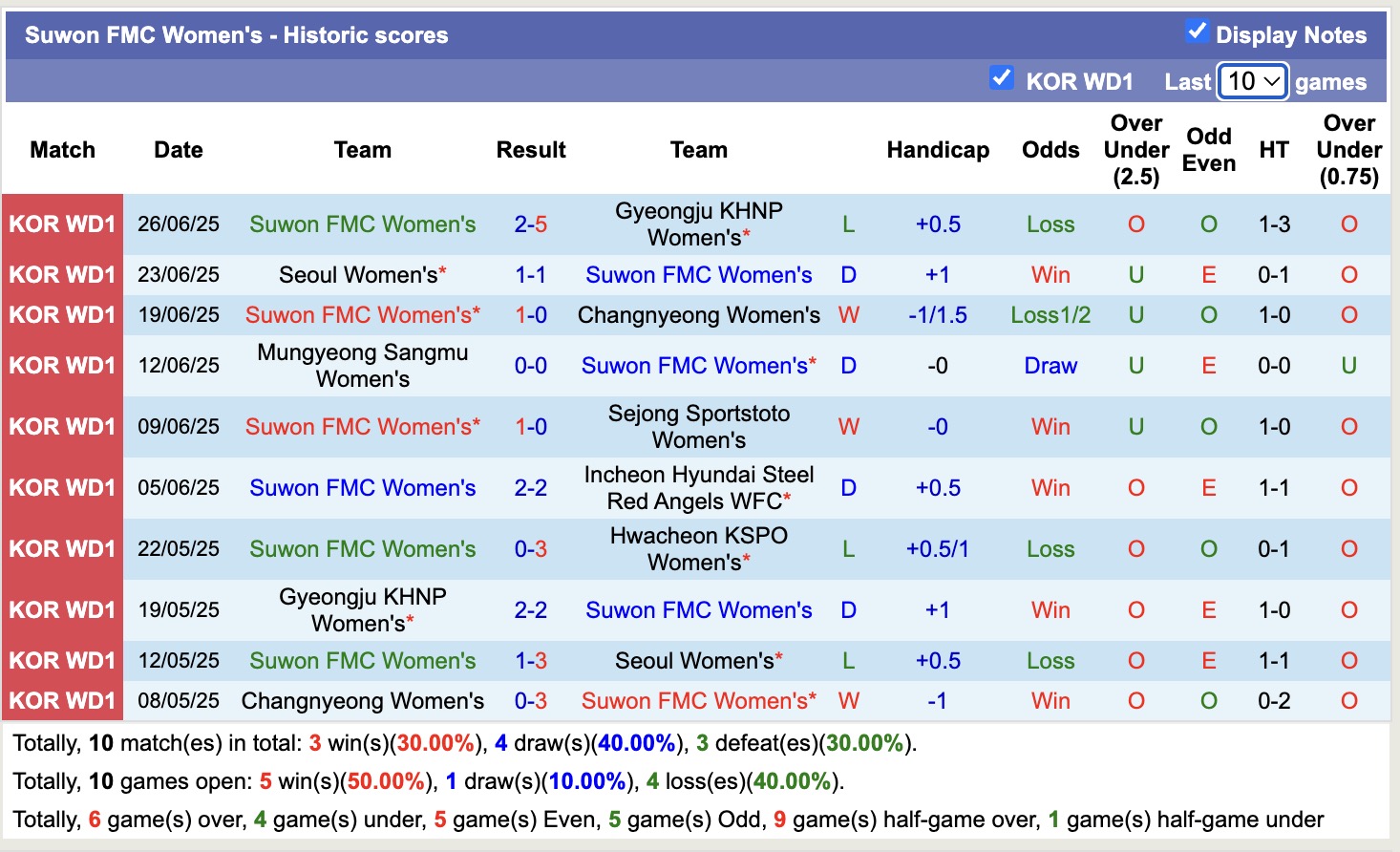Select the Gyeongju KHNP Women's link
The image size is (1400, 852).
point(698,224)
